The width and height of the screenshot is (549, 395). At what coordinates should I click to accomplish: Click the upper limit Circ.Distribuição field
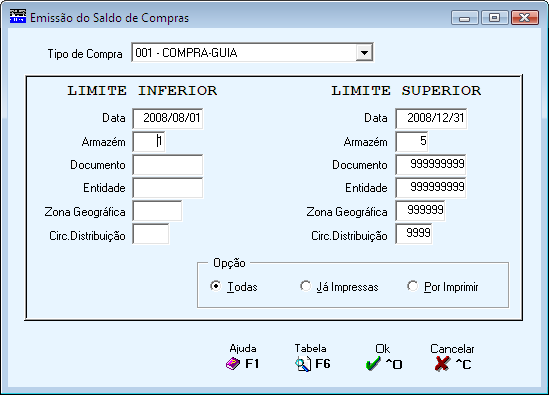tap(414, 234)
